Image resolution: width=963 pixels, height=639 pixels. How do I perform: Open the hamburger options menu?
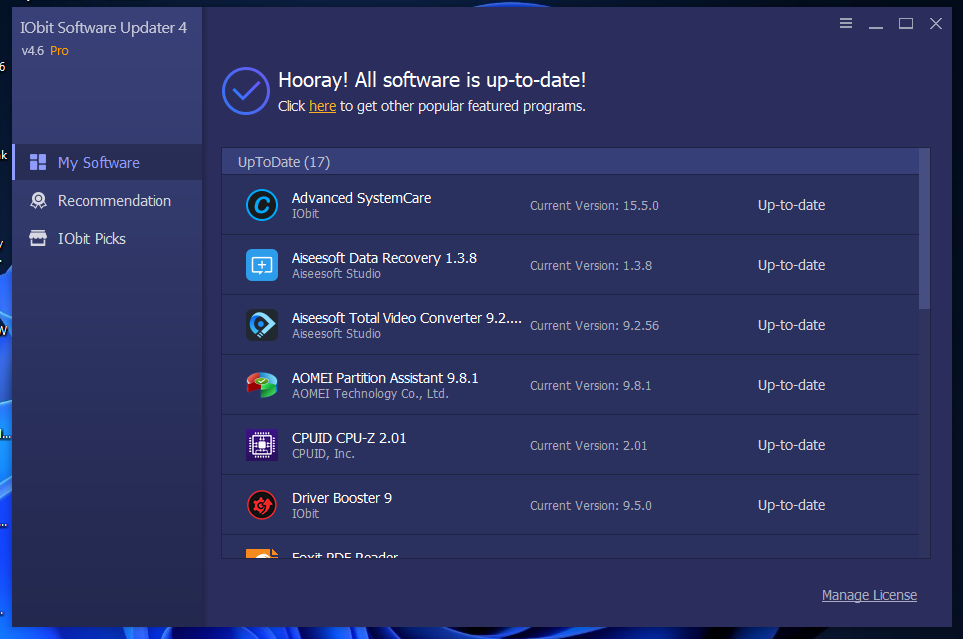[x=846, y=23]
